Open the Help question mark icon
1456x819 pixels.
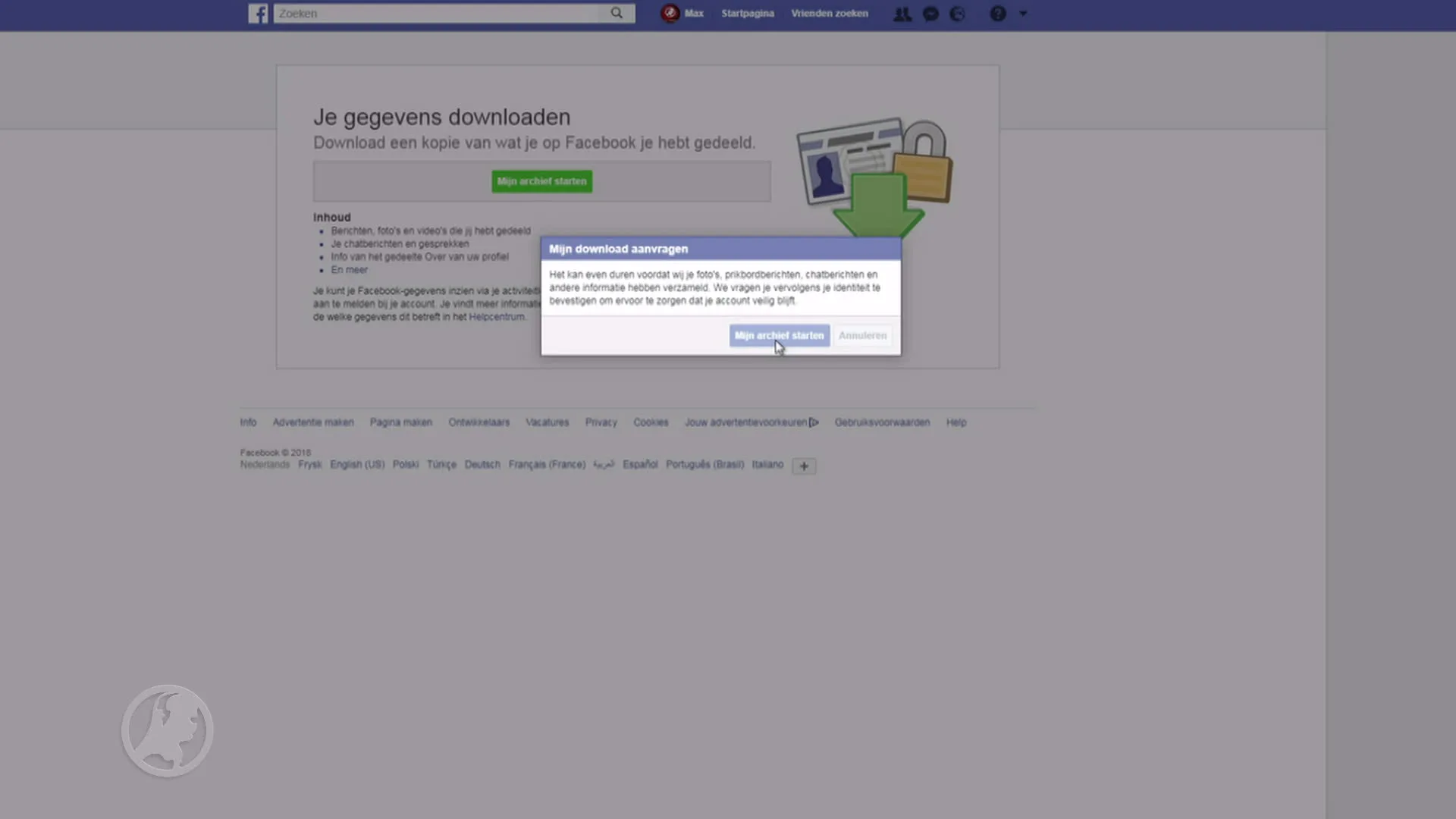click(997, 14)
